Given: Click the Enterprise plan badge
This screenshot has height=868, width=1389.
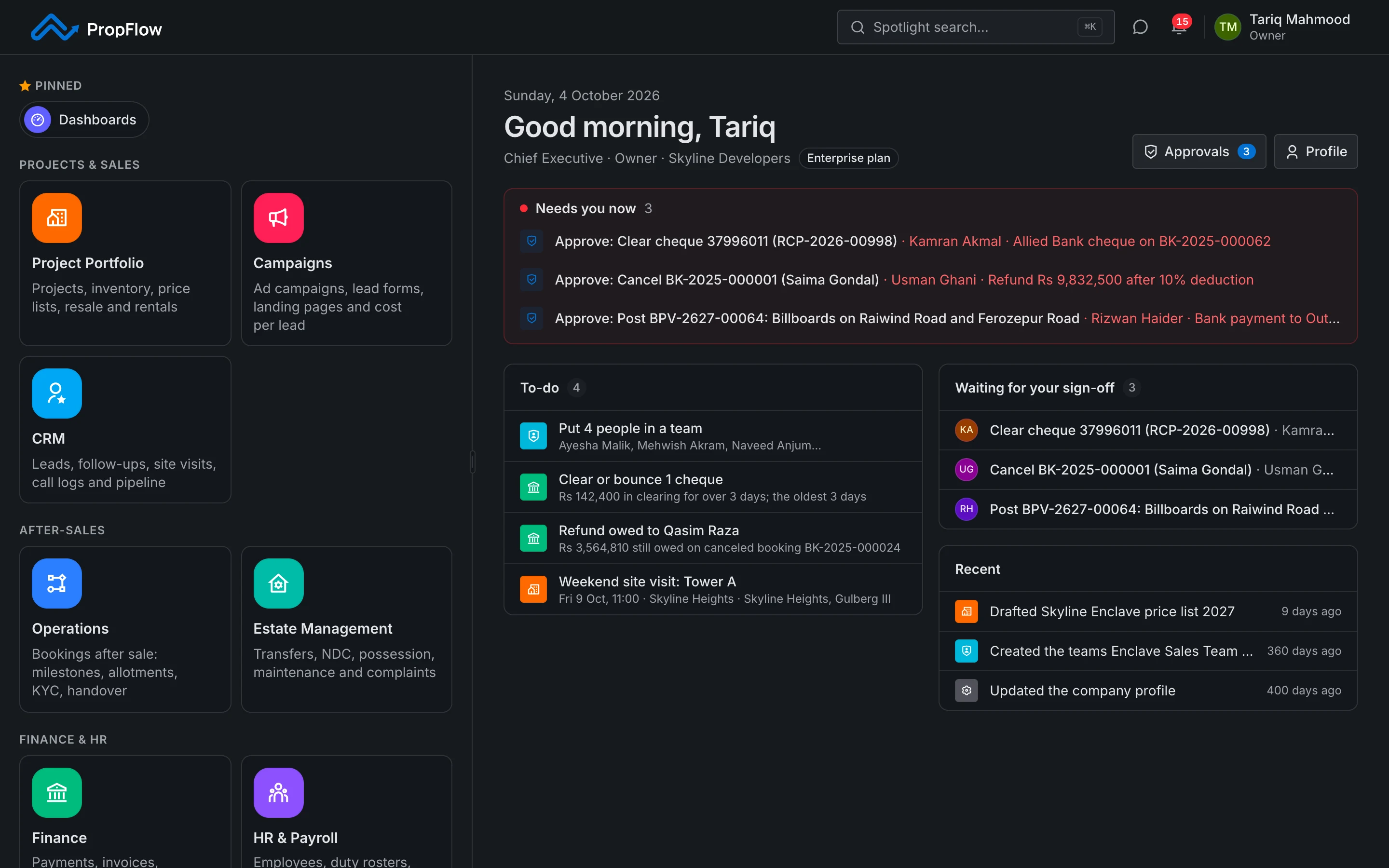Looking at the screenshot, I should pyautogui.click(x=848, y=158).
